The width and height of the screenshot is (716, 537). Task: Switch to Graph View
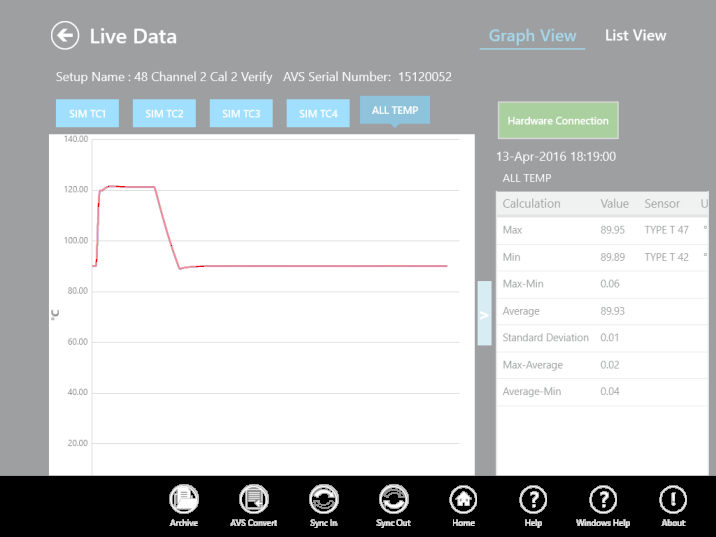(532, 36)
